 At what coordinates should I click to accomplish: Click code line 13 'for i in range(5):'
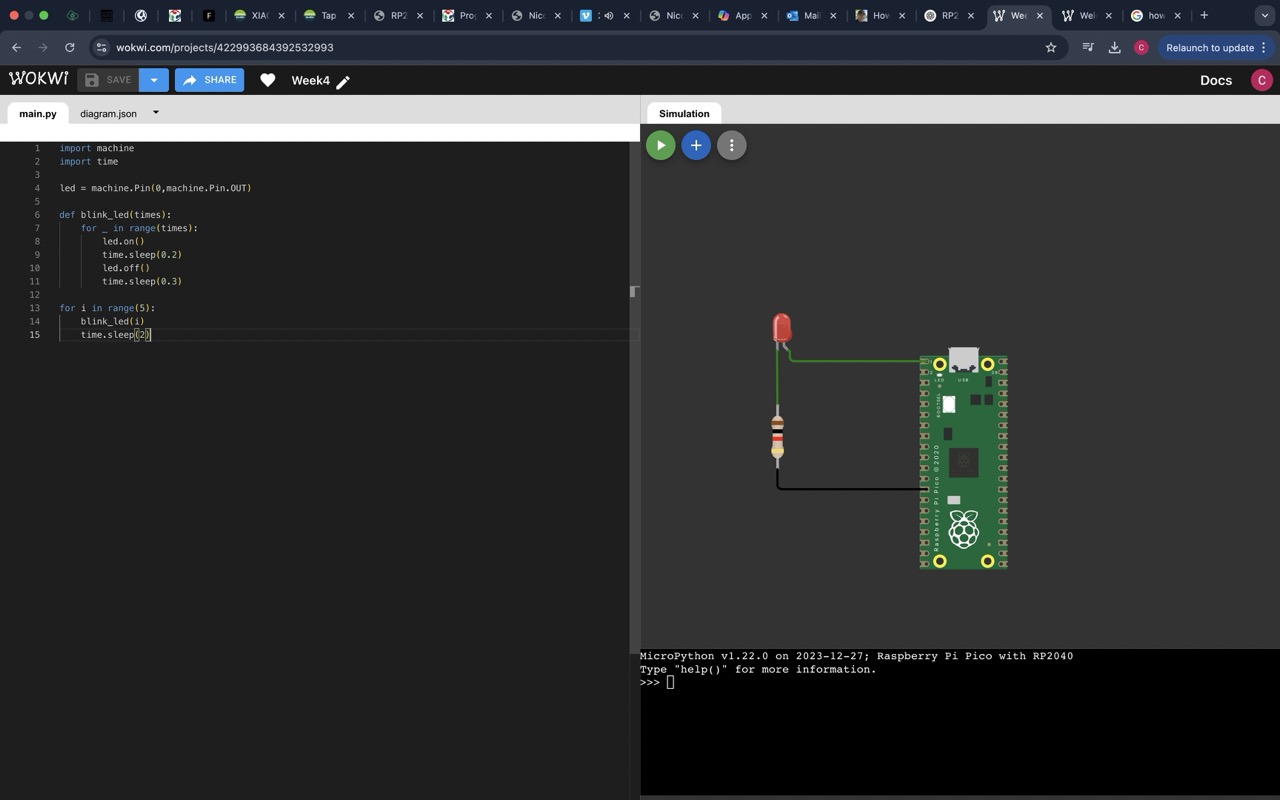click(107, 308)
